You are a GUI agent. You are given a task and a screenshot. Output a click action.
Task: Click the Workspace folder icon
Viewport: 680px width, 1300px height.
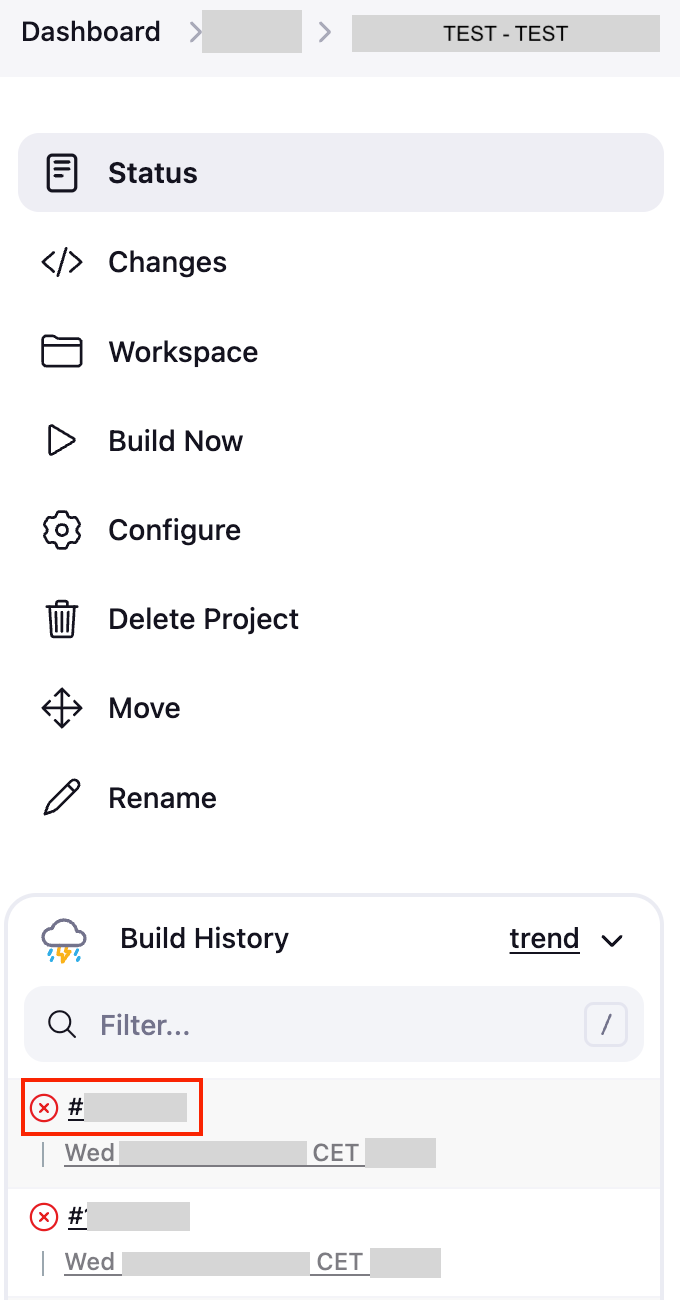[62, 352]
